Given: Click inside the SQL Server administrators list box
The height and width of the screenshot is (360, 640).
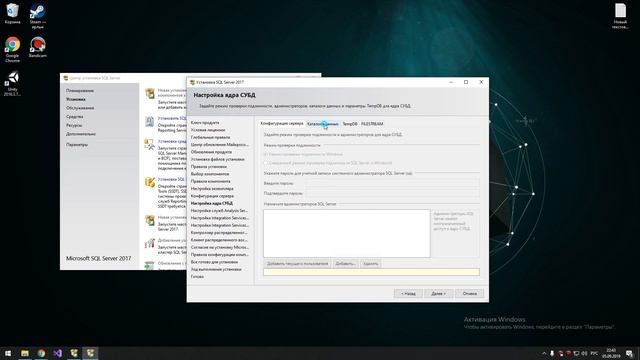Looking at the screenshot, I should coord(347,233).
